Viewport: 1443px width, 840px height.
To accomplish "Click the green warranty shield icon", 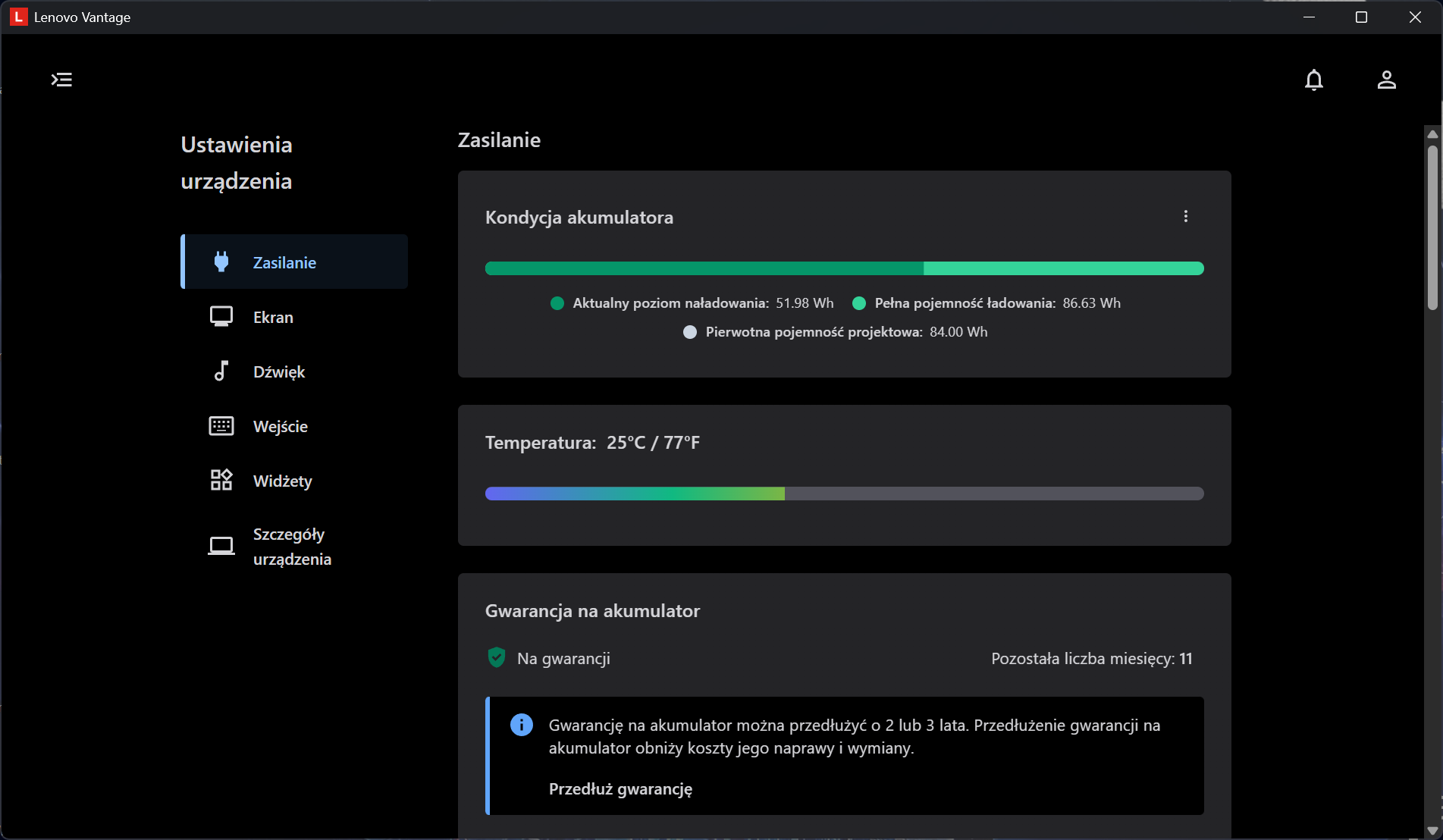I will 497,658.
